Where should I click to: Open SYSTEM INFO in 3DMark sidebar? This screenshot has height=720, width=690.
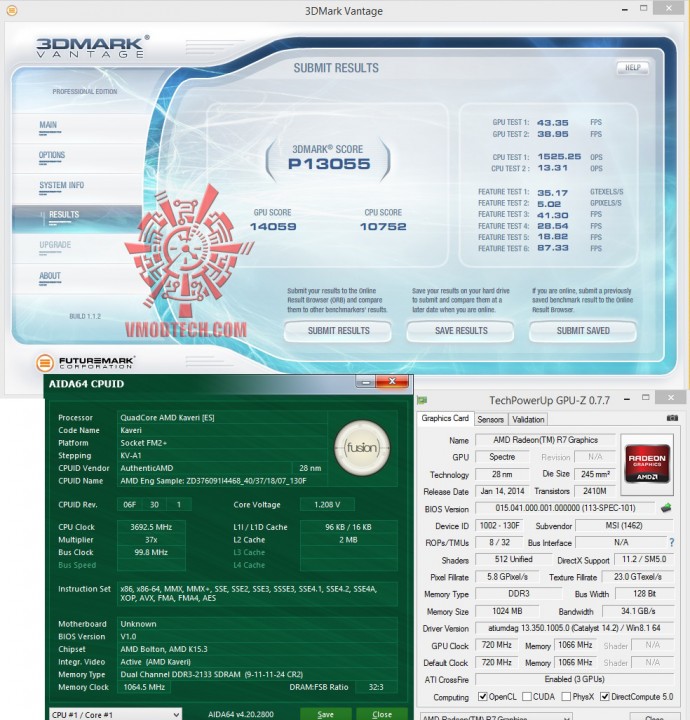[62, 186]
